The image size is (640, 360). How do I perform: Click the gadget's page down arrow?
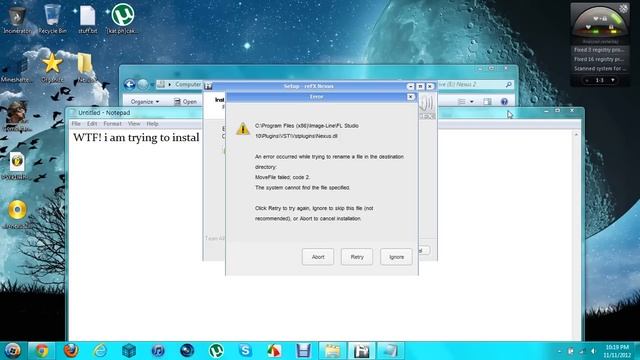click(x=613, y=80)
